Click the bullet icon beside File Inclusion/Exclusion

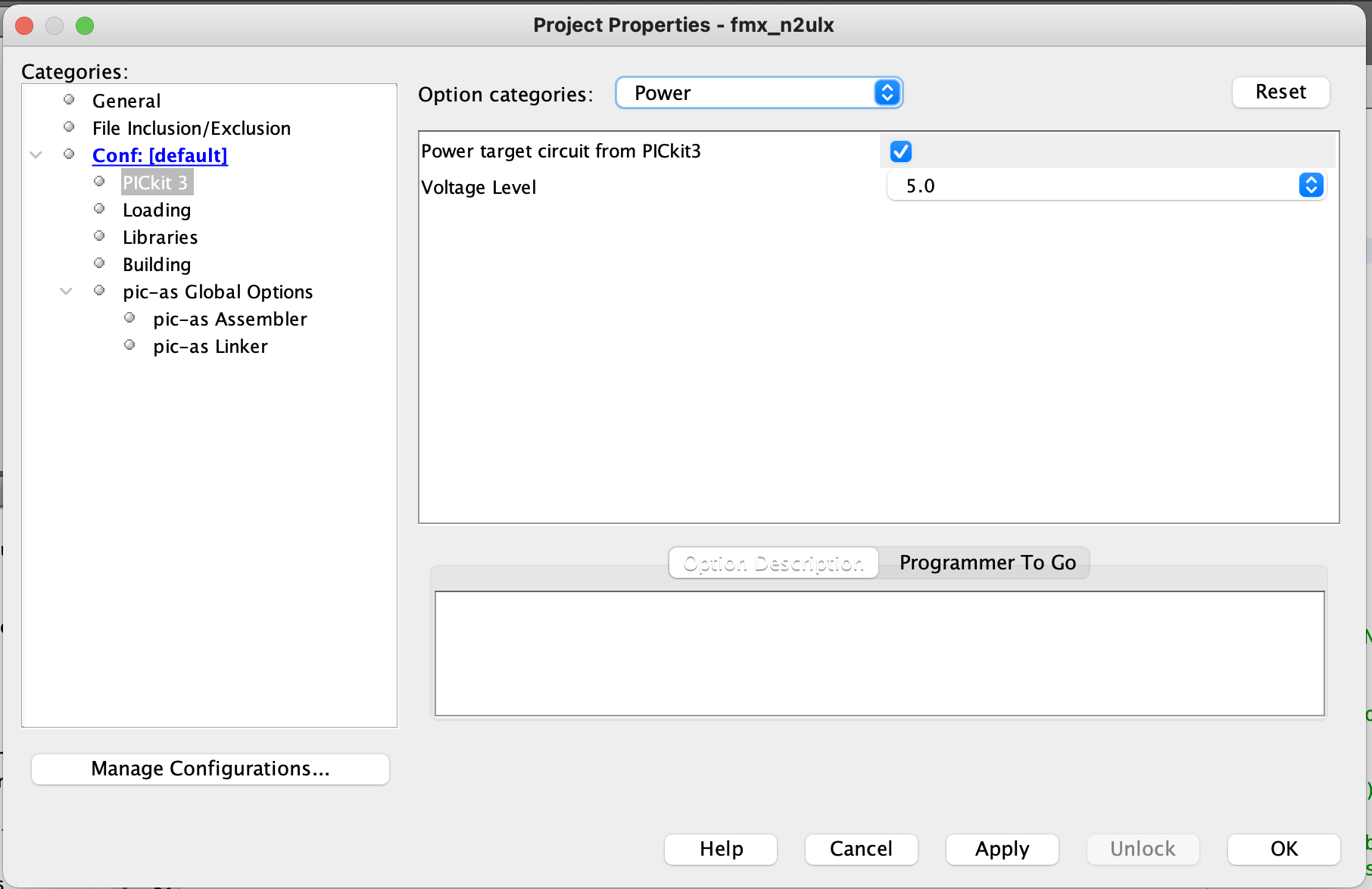tap(69, 127)
